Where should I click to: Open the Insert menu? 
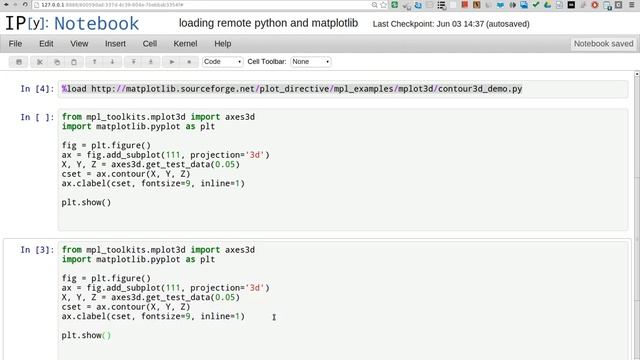tap(115, 44)
